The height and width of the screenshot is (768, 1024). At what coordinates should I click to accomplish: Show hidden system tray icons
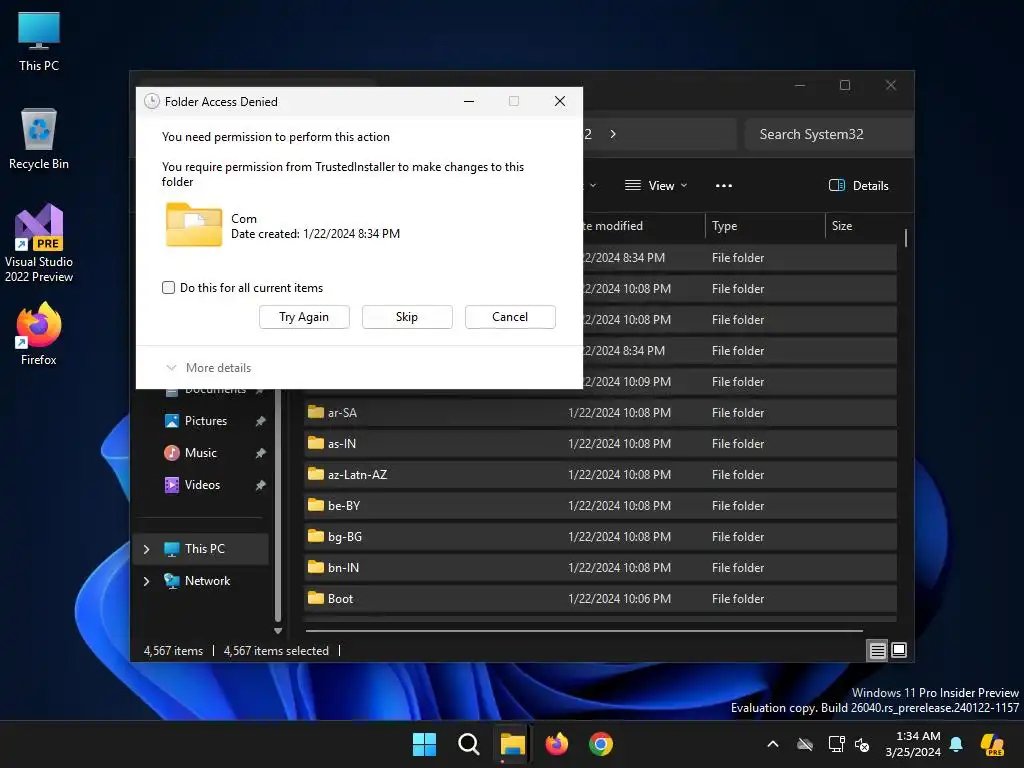773,744
